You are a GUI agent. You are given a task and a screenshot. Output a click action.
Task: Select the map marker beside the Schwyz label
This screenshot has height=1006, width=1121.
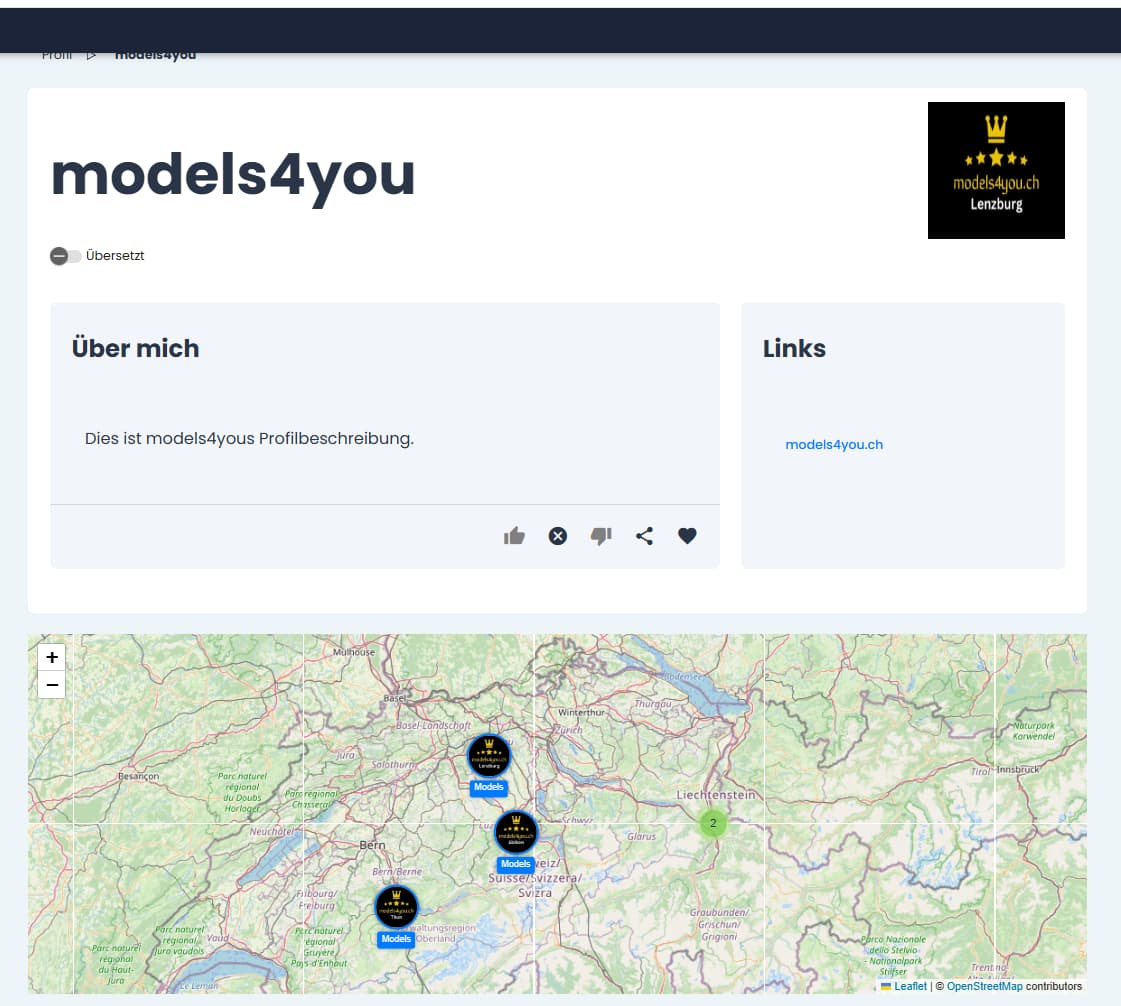[515, 832]
